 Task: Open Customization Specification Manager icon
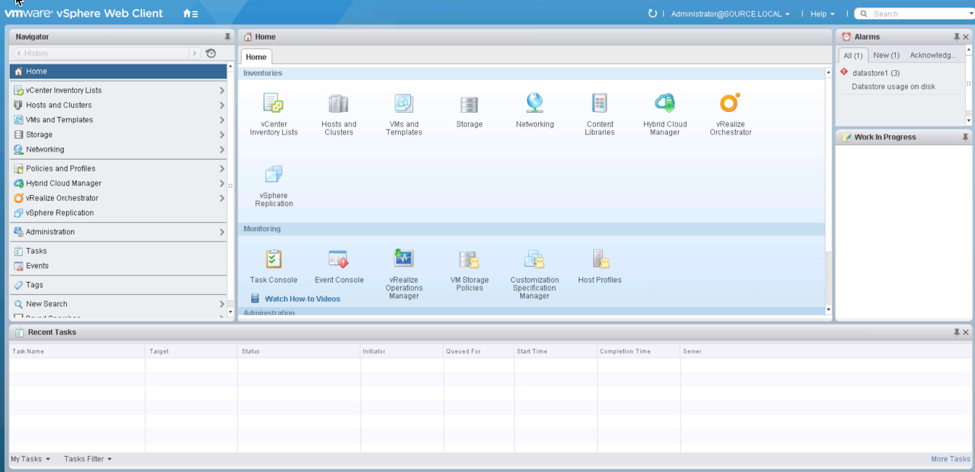(x=534, y=259)
